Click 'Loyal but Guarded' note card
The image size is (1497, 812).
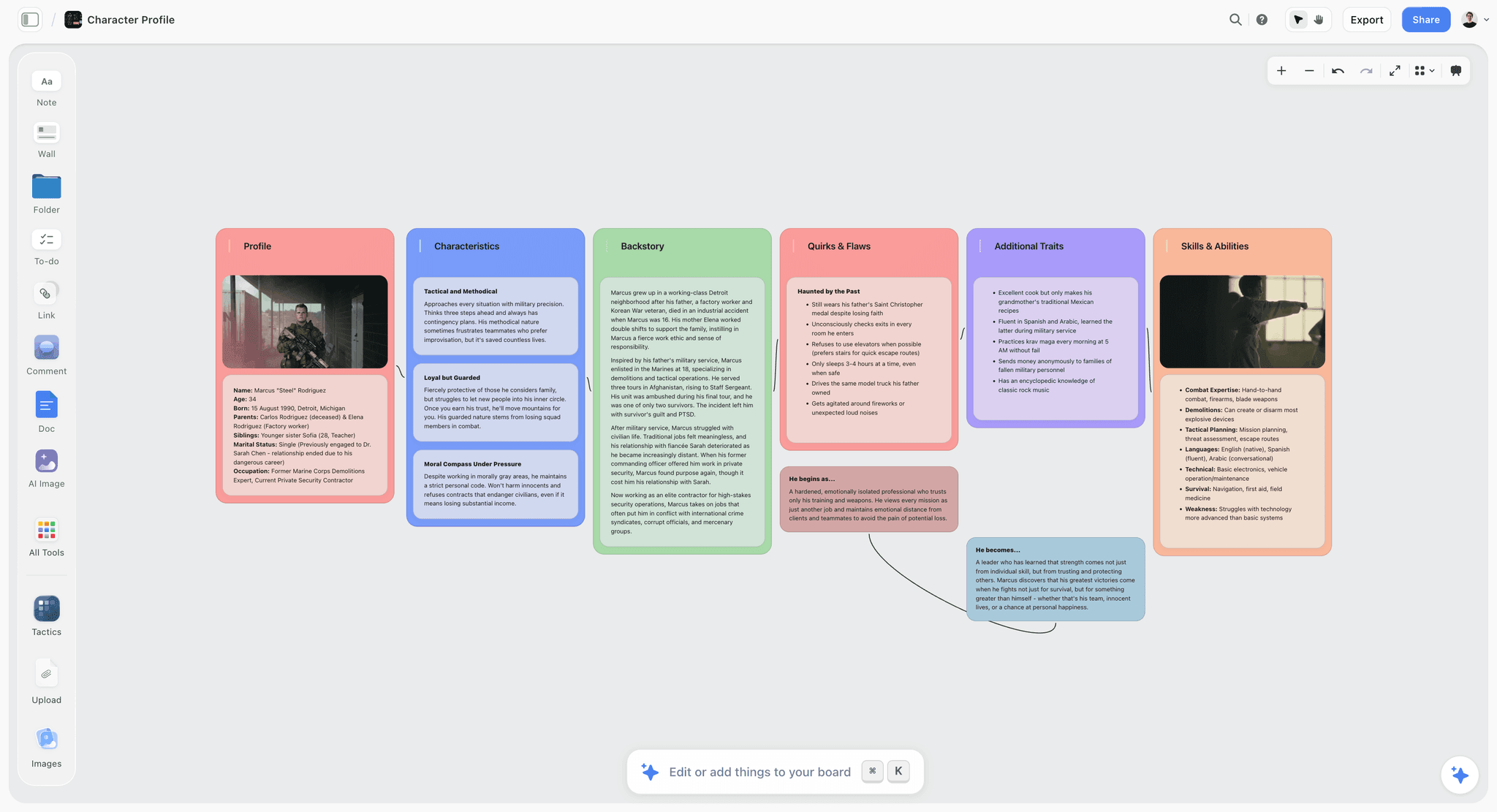496,403
